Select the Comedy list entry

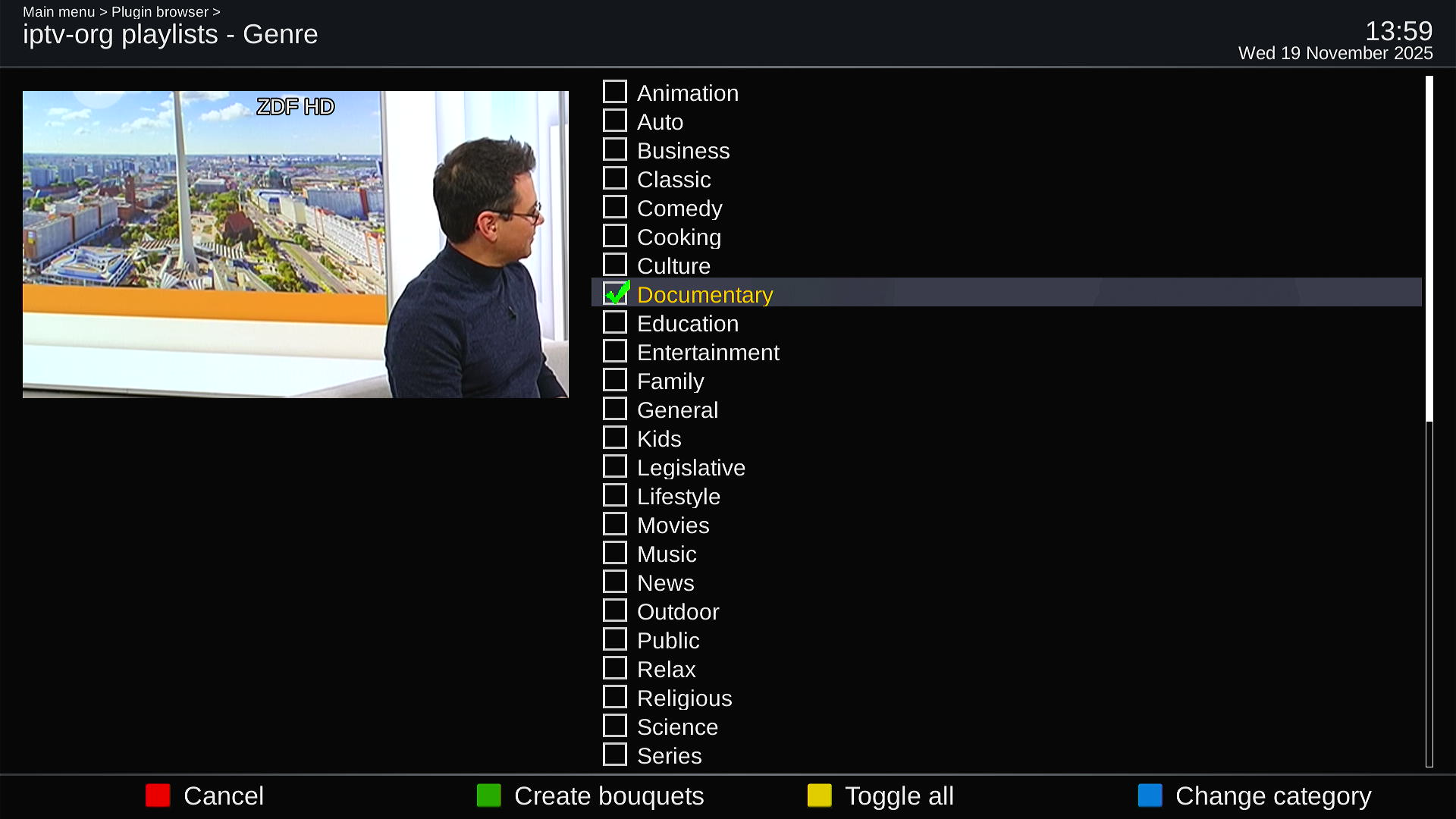click(x=1006, y=208)
